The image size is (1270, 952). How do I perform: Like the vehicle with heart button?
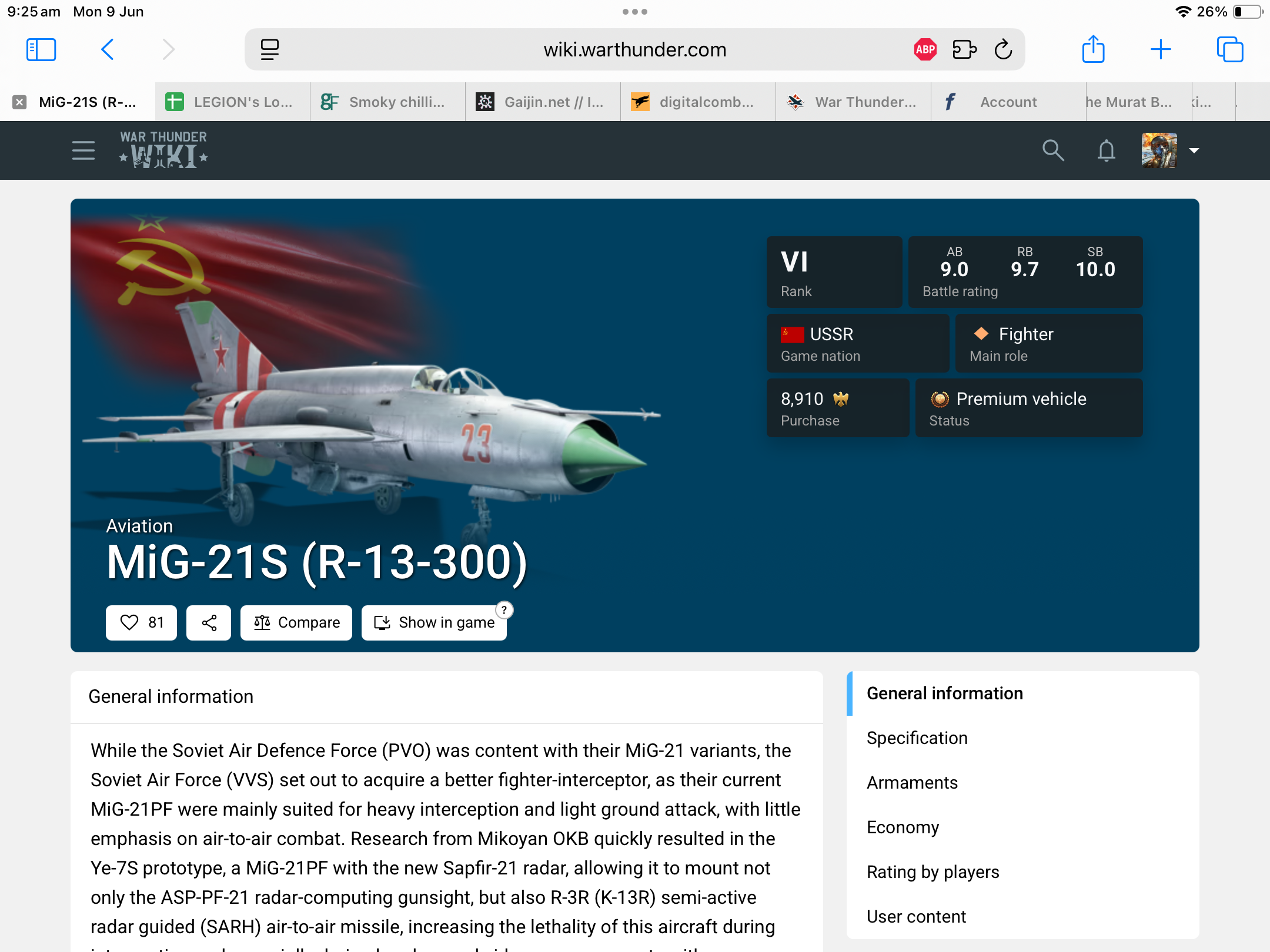point(141,622)
